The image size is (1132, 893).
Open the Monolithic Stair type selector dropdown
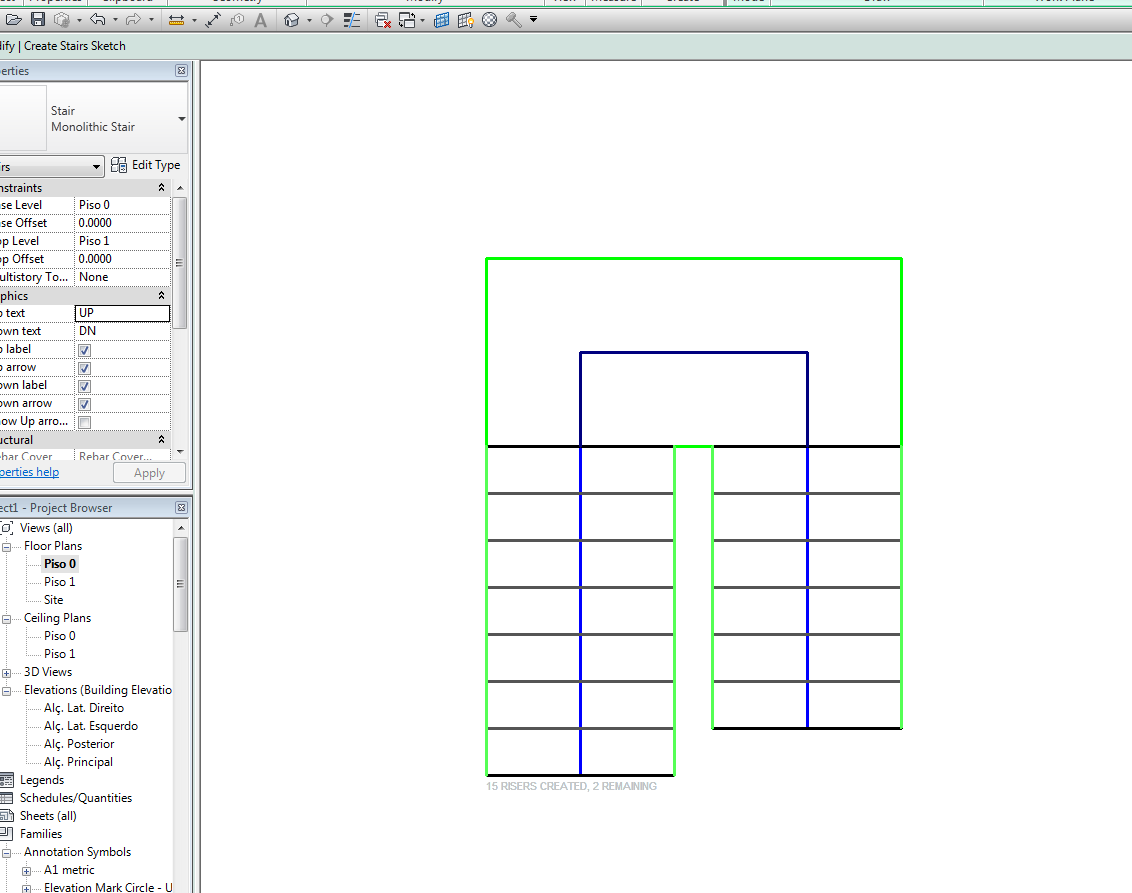pos(182,118)
